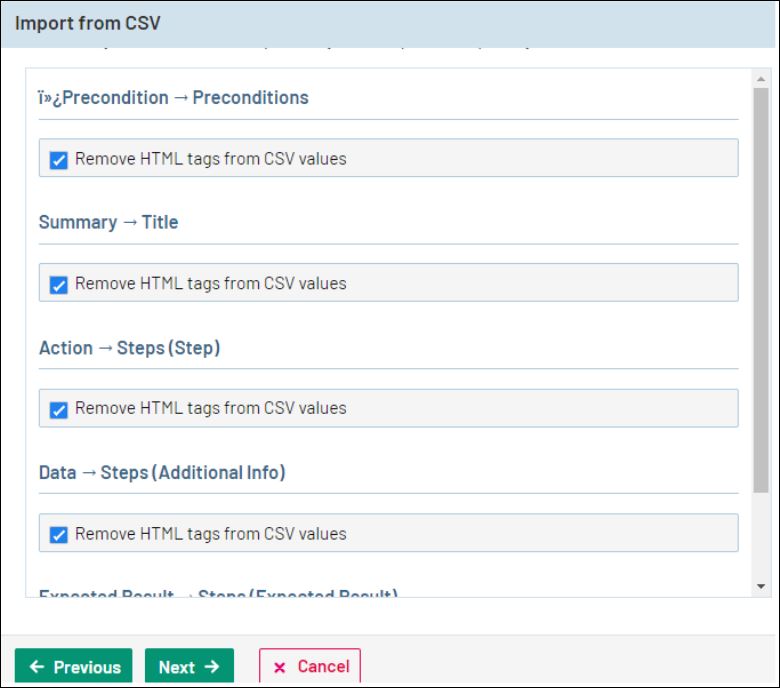The height and width of the screenshot is (688, 780).
Task: Click the Remove HTML tags label under Summary
Action: [210, 284]
